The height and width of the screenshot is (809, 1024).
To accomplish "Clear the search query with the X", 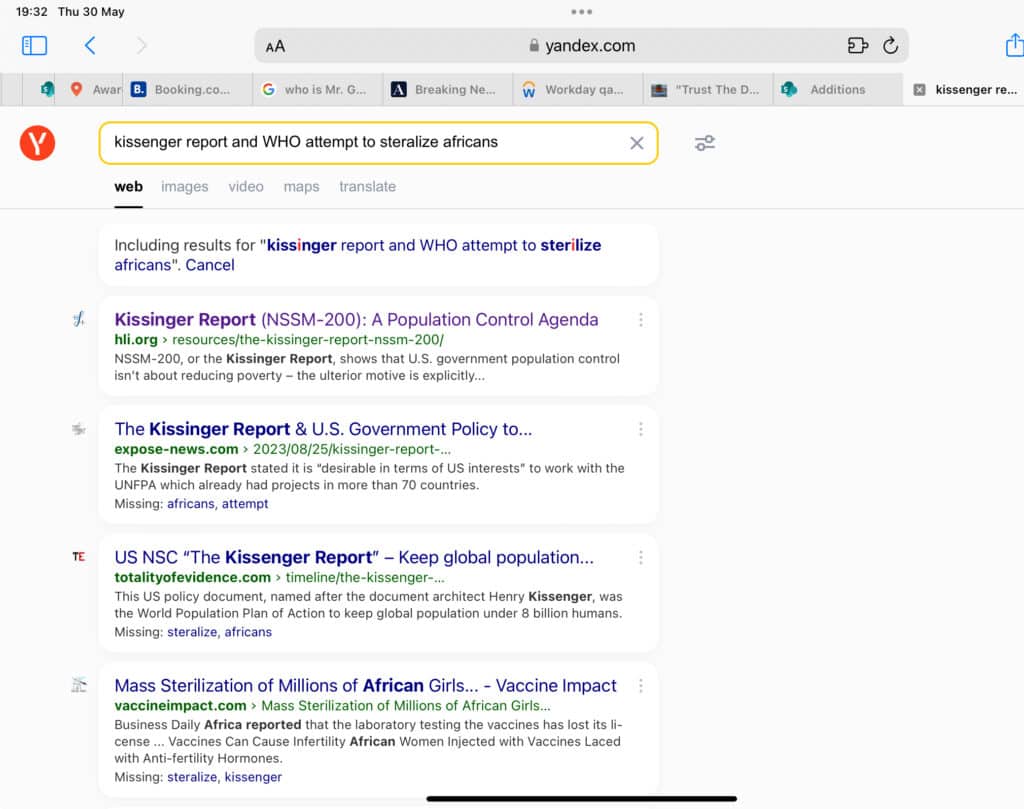I will click(637, 143).
